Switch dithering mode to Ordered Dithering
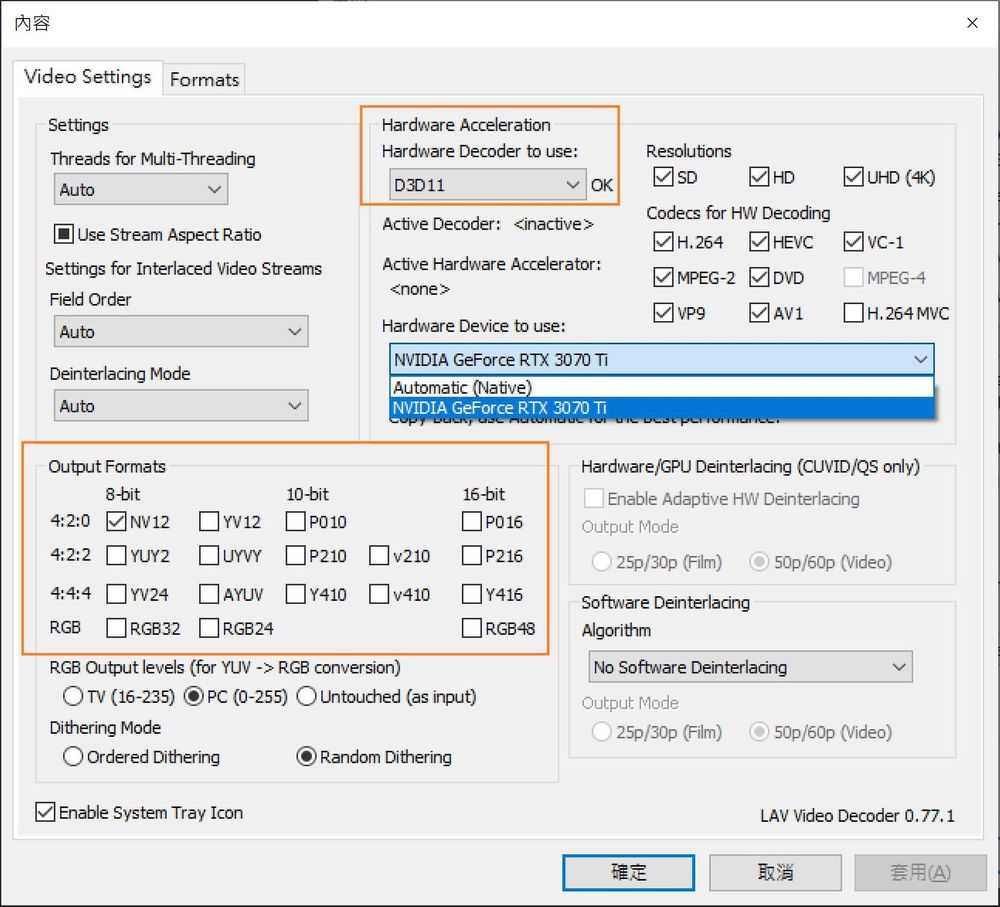Screen dimensions: 1000x907 (73, 757)
